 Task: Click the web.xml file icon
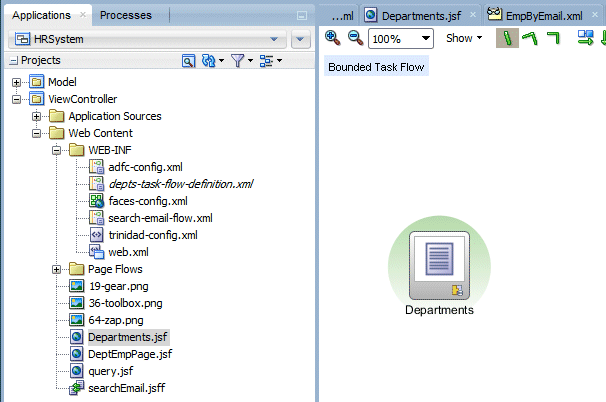(x=96, y=252)
